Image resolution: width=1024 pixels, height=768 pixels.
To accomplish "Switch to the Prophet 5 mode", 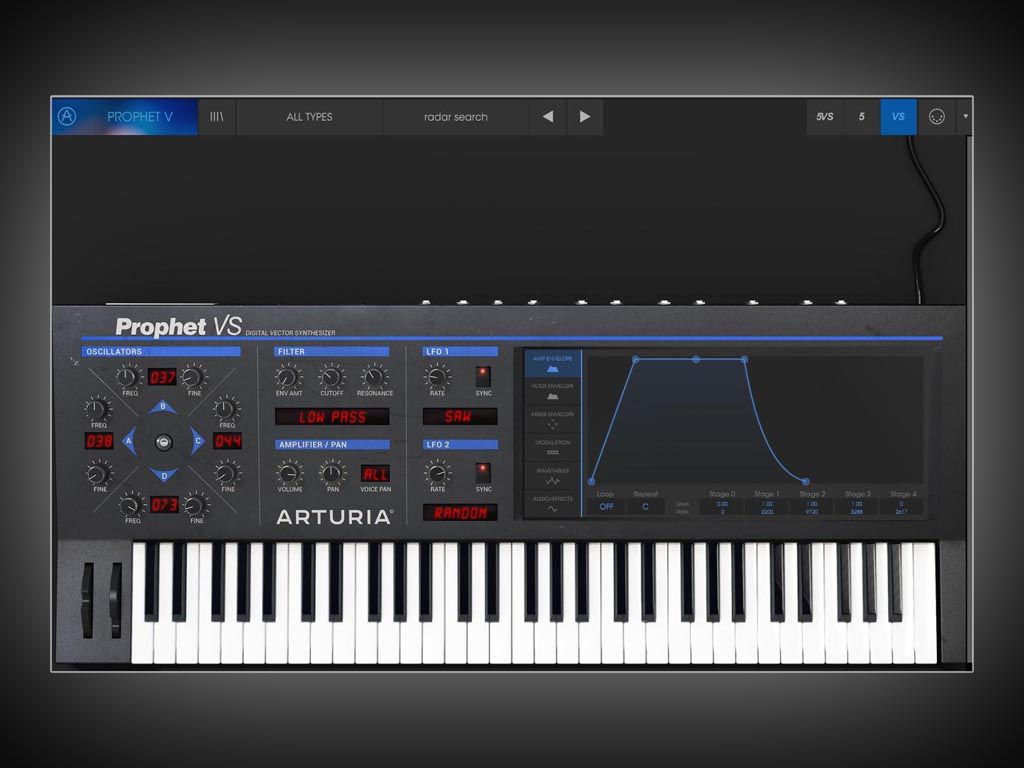I will coord(861,117).
